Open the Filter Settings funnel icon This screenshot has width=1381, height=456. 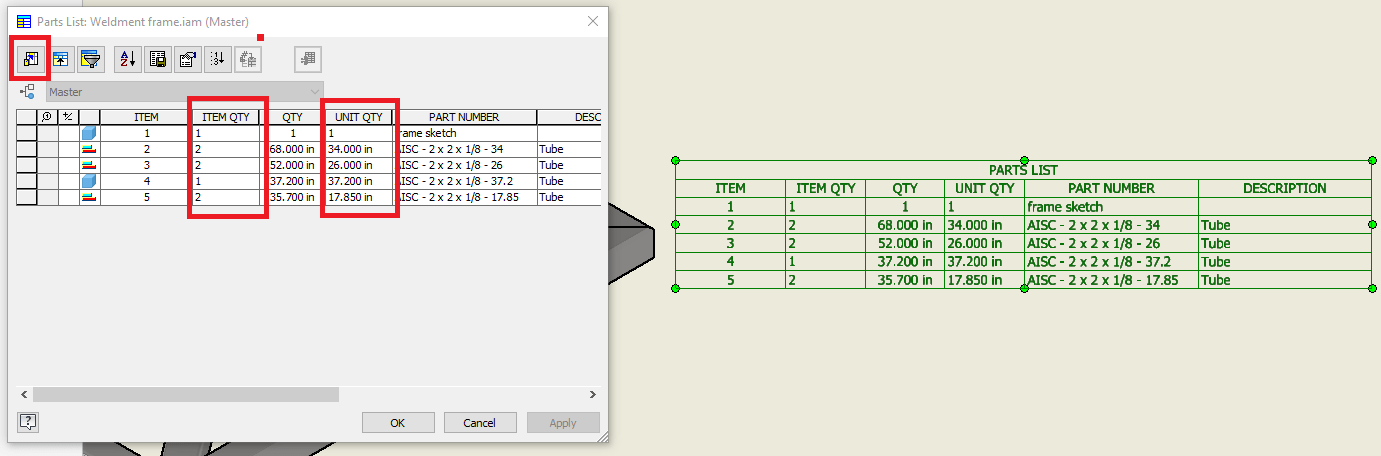coord(91,59)
